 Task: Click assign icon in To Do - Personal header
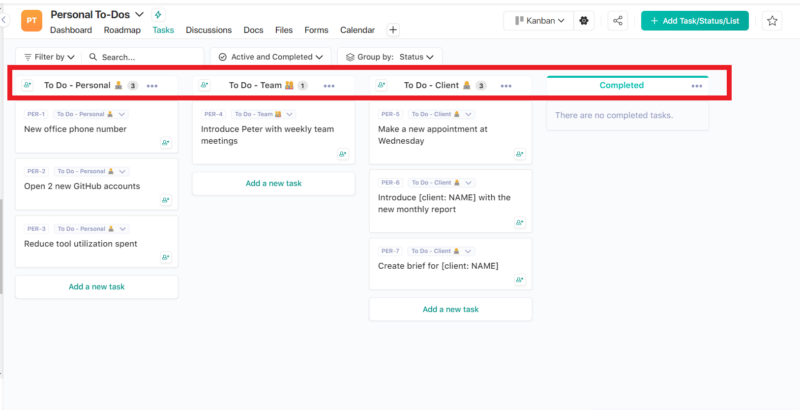[27, 85]
